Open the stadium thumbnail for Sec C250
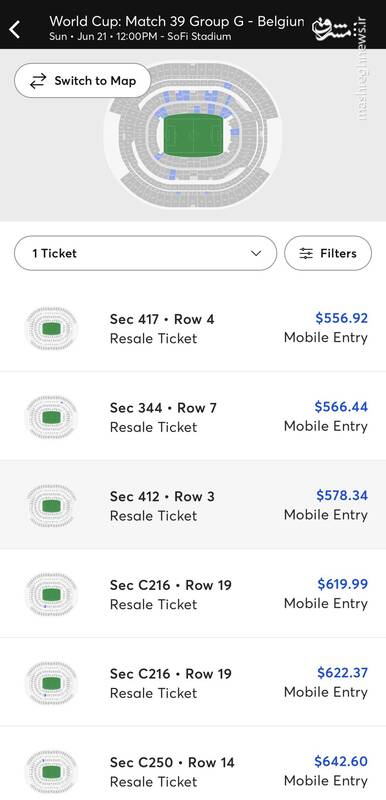386x800 pixels. click(x=51, y=771)
